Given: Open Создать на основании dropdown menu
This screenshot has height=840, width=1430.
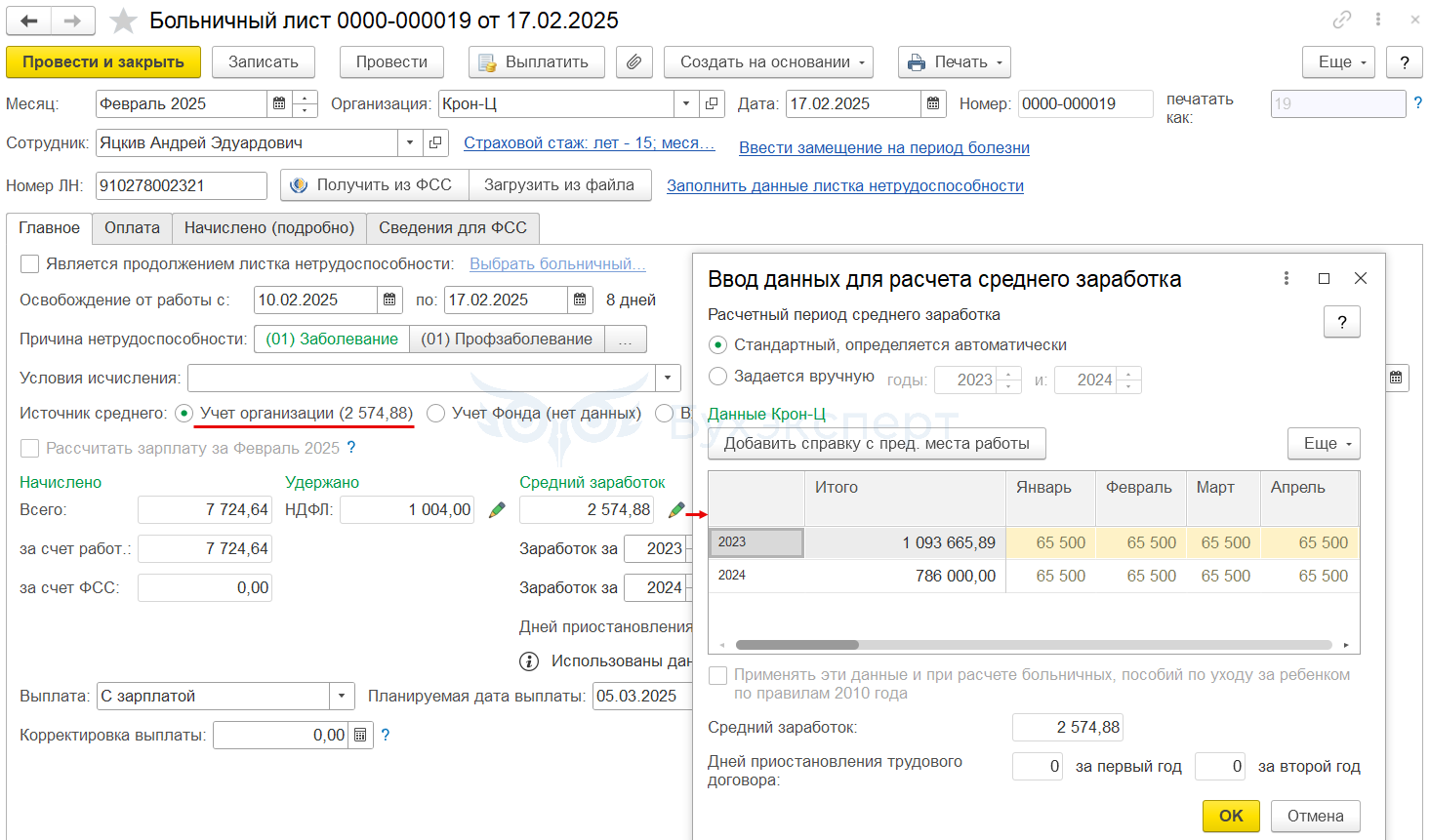Looking at the screenshot, I should click(x=769, y=62).
